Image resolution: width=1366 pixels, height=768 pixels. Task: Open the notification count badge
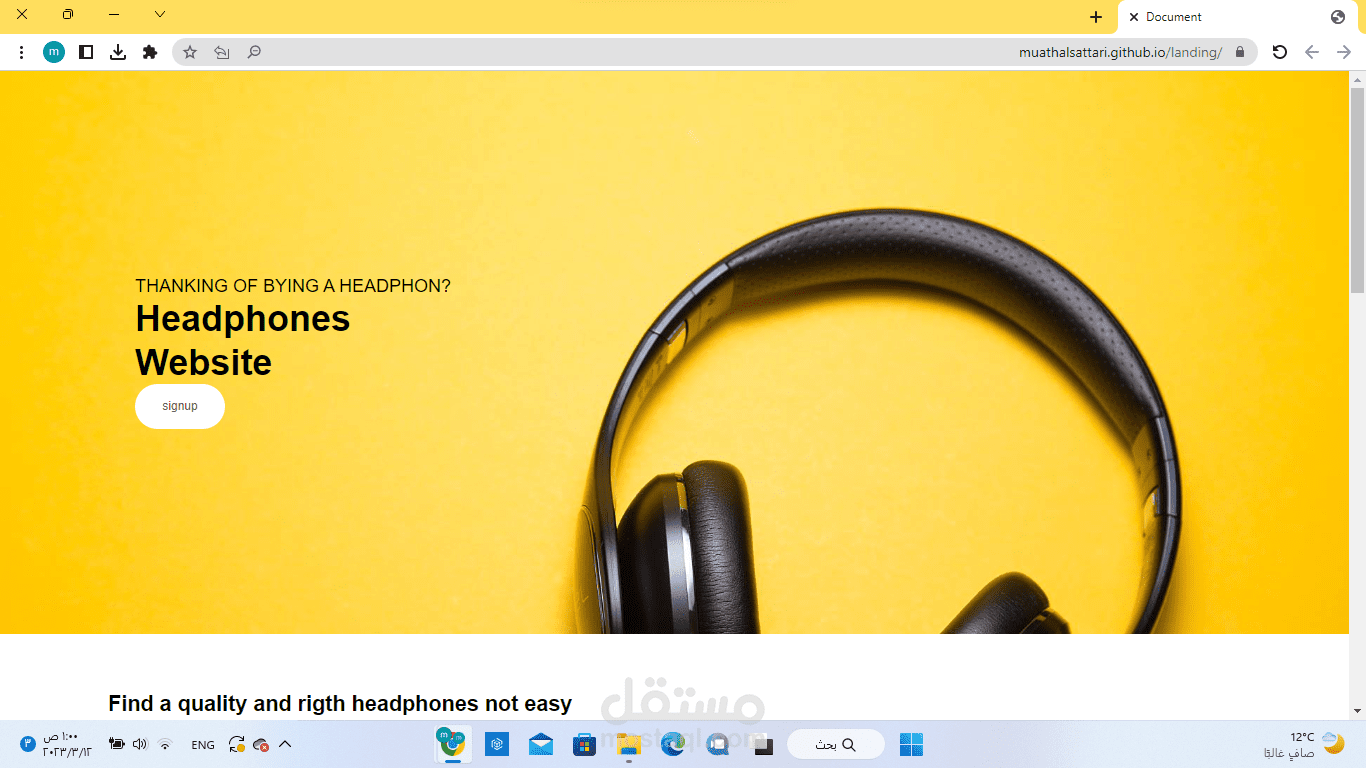[28, 744]
